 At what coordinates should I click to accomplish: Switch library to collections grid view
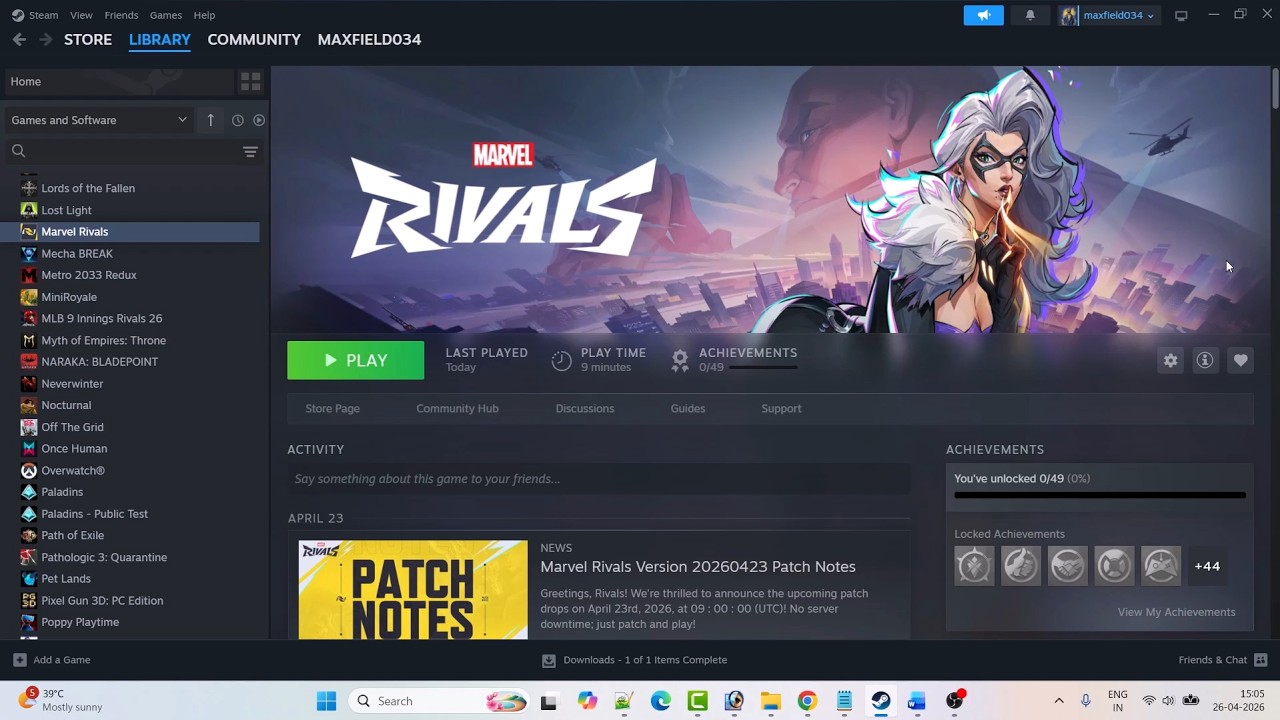pyautogui.click(x=250, y=81)
